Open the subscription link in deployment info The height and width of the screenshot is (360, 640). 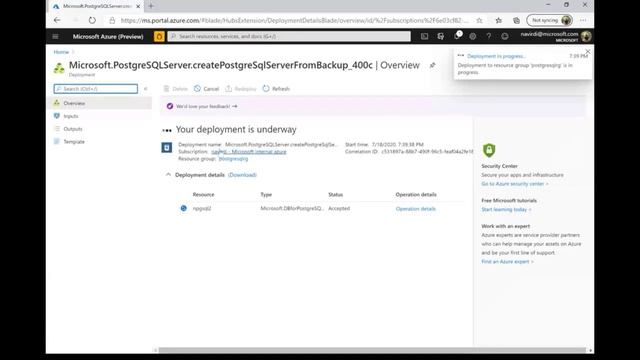pos(249,151)
